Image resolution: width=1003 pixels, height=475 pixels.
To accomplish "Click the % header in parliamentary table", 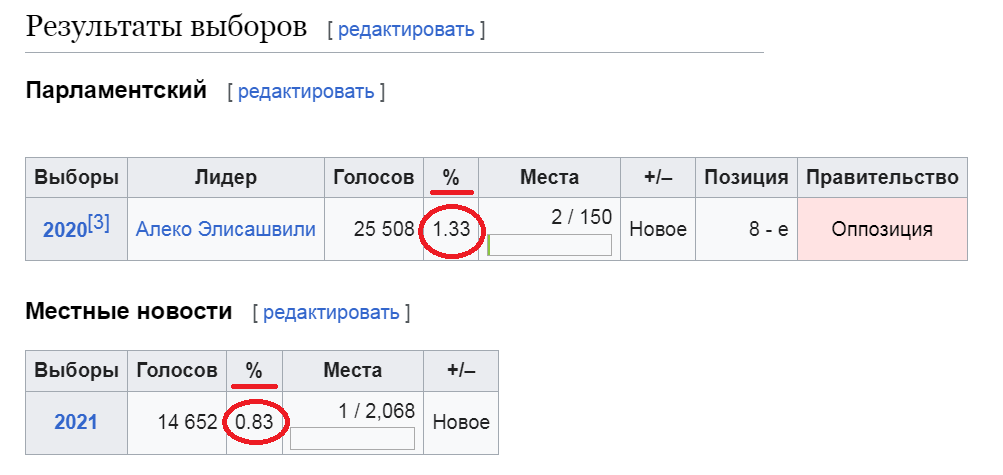I will pyautogui.click(x=451, y=178).
